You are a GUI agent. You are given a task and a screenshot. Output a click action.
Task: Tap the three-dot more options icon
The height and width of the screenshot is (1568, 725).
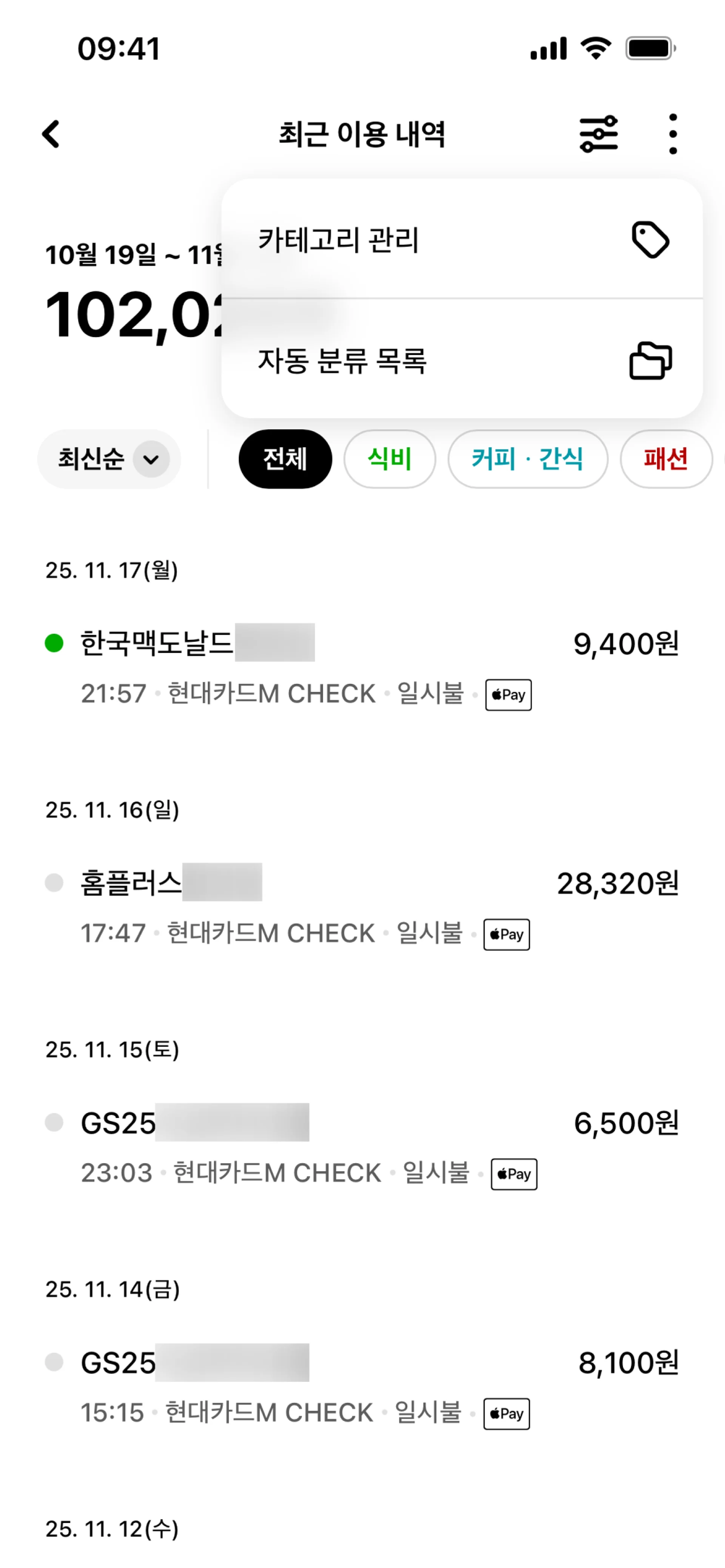pos(673,134)
